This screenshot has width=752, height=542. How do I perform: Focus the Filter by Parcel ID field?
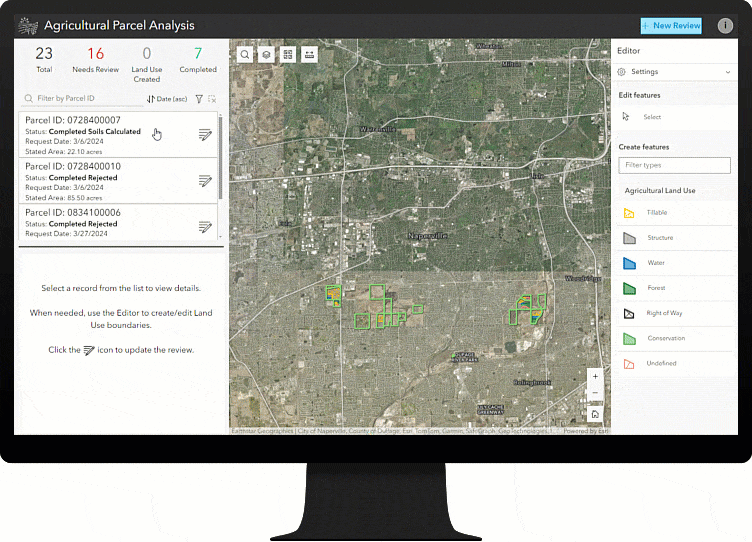pos(83,98)
